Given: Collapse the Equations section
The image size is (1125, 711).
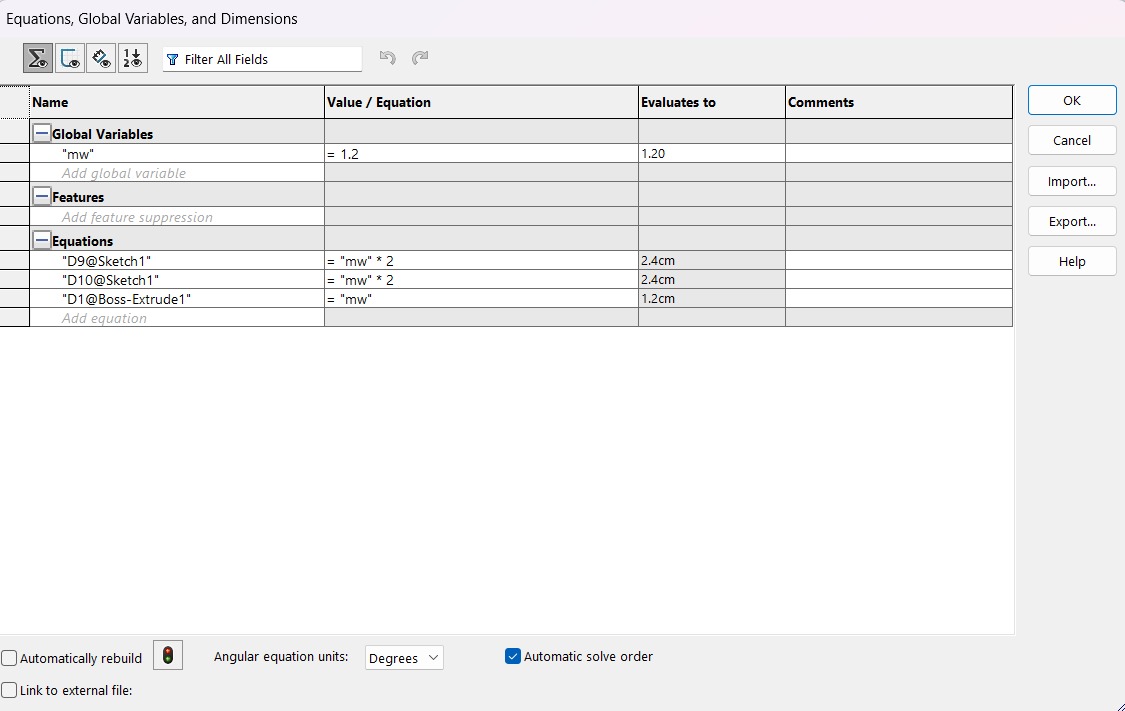Looking at the screenshot, I should click(x=42, y=240).
